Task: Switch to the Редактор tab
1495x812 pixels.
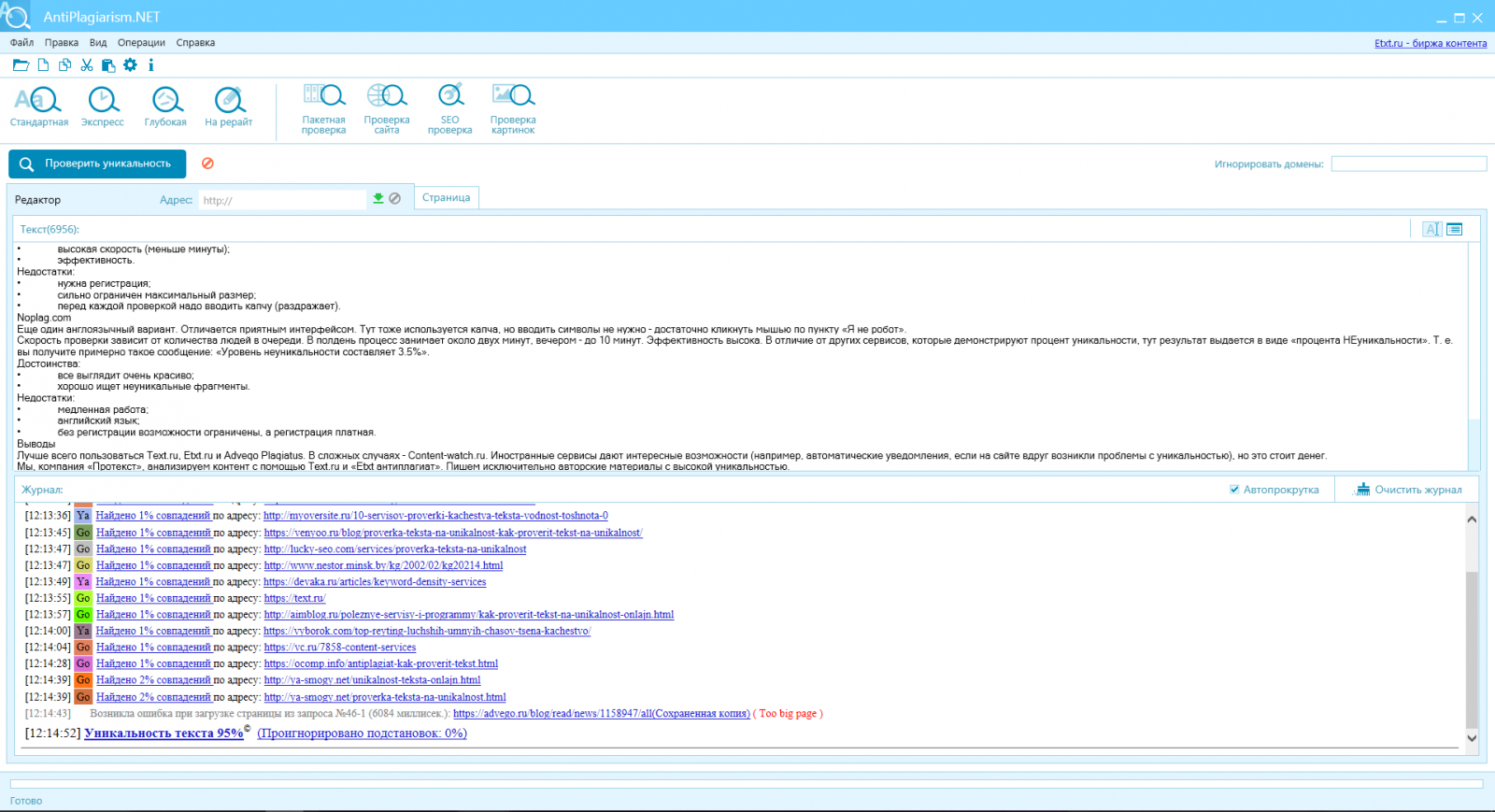Action: (37, 200)
